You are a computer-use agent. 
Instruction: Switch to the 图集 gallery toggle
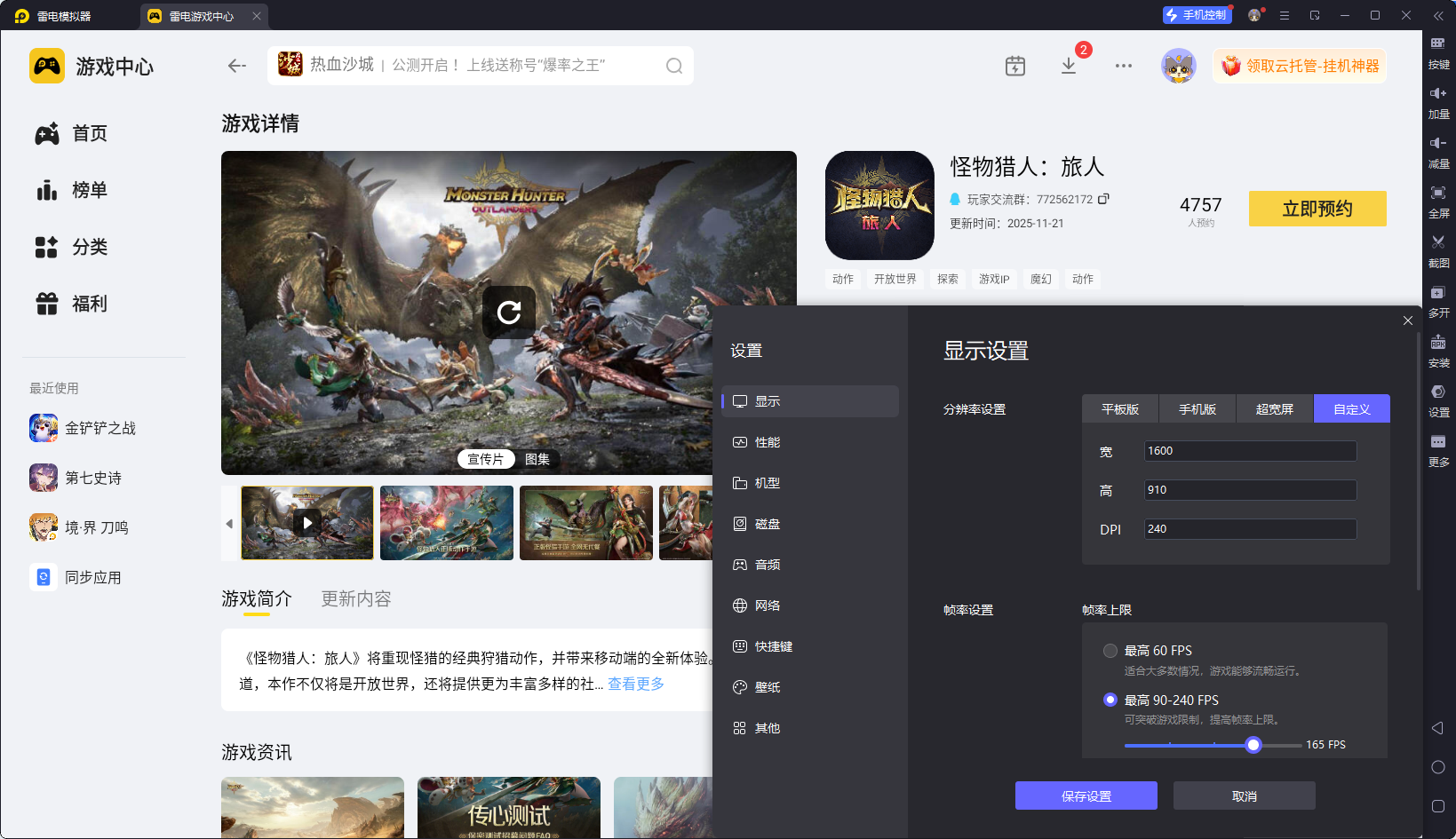(537, 459)
